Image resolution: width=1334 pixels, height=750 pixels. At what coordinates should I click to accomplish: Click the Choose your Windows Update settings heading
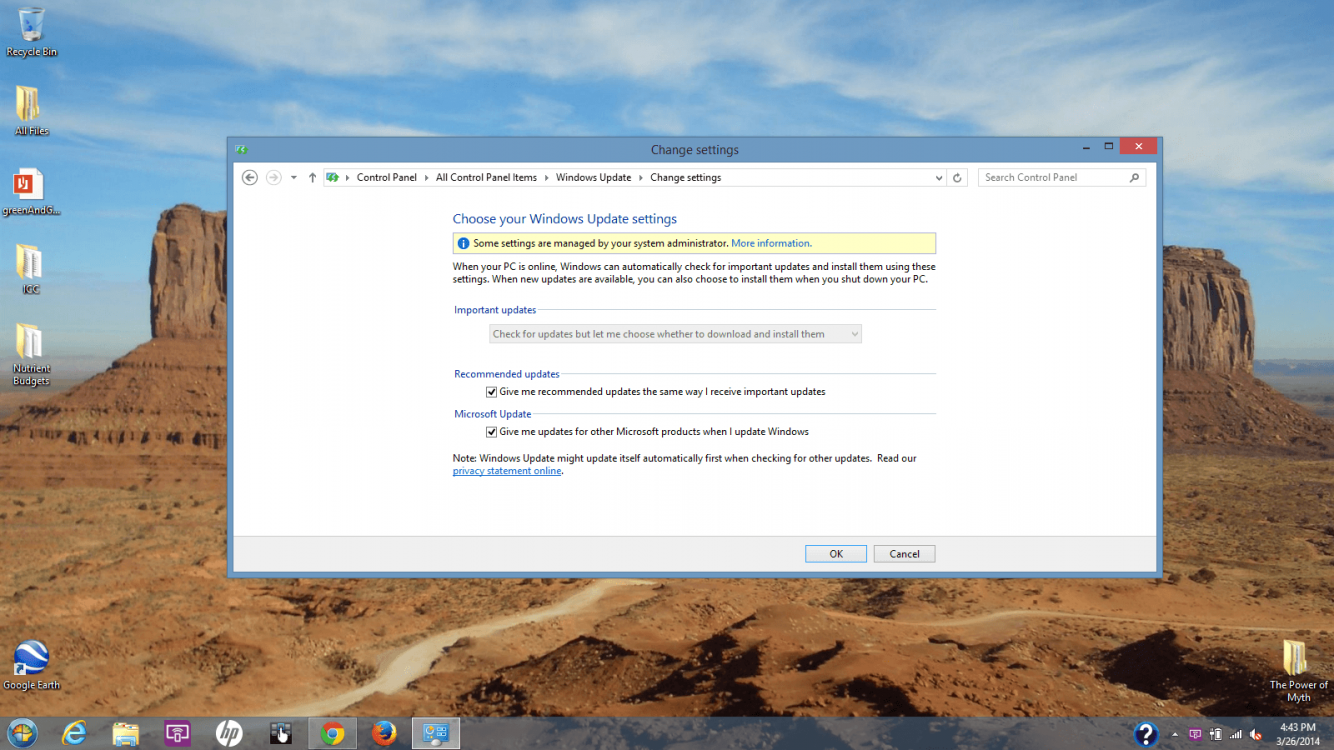pyautogui.click(x=564, y=219)
